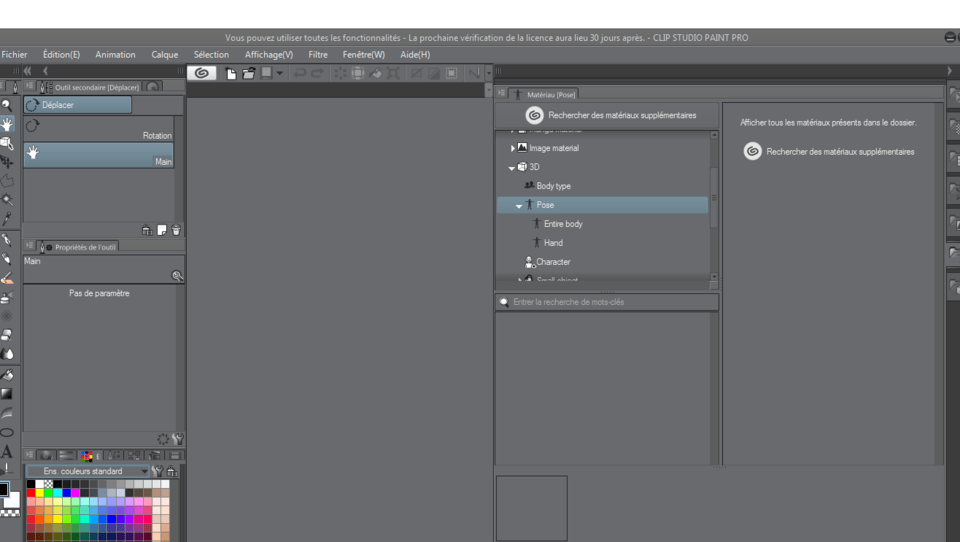The width and height of the screenshot is (960, 542).
Task: Switch to Propriétés de l'outil tab
Action: pyautogui.click(x=78, y=247)
